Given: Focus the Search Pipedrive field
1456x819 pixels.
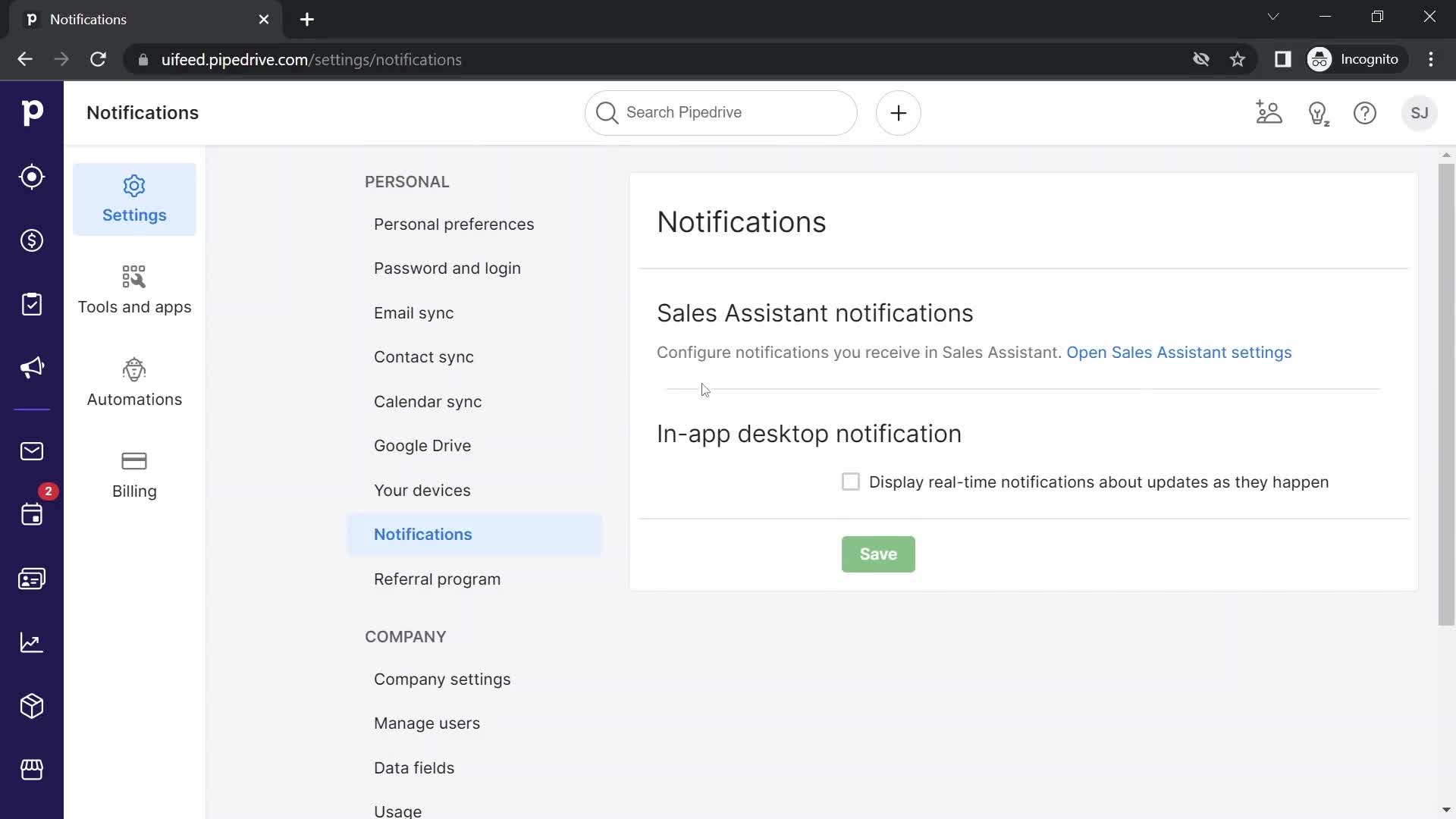Looking at the screenshot, I should coord(721,113).
